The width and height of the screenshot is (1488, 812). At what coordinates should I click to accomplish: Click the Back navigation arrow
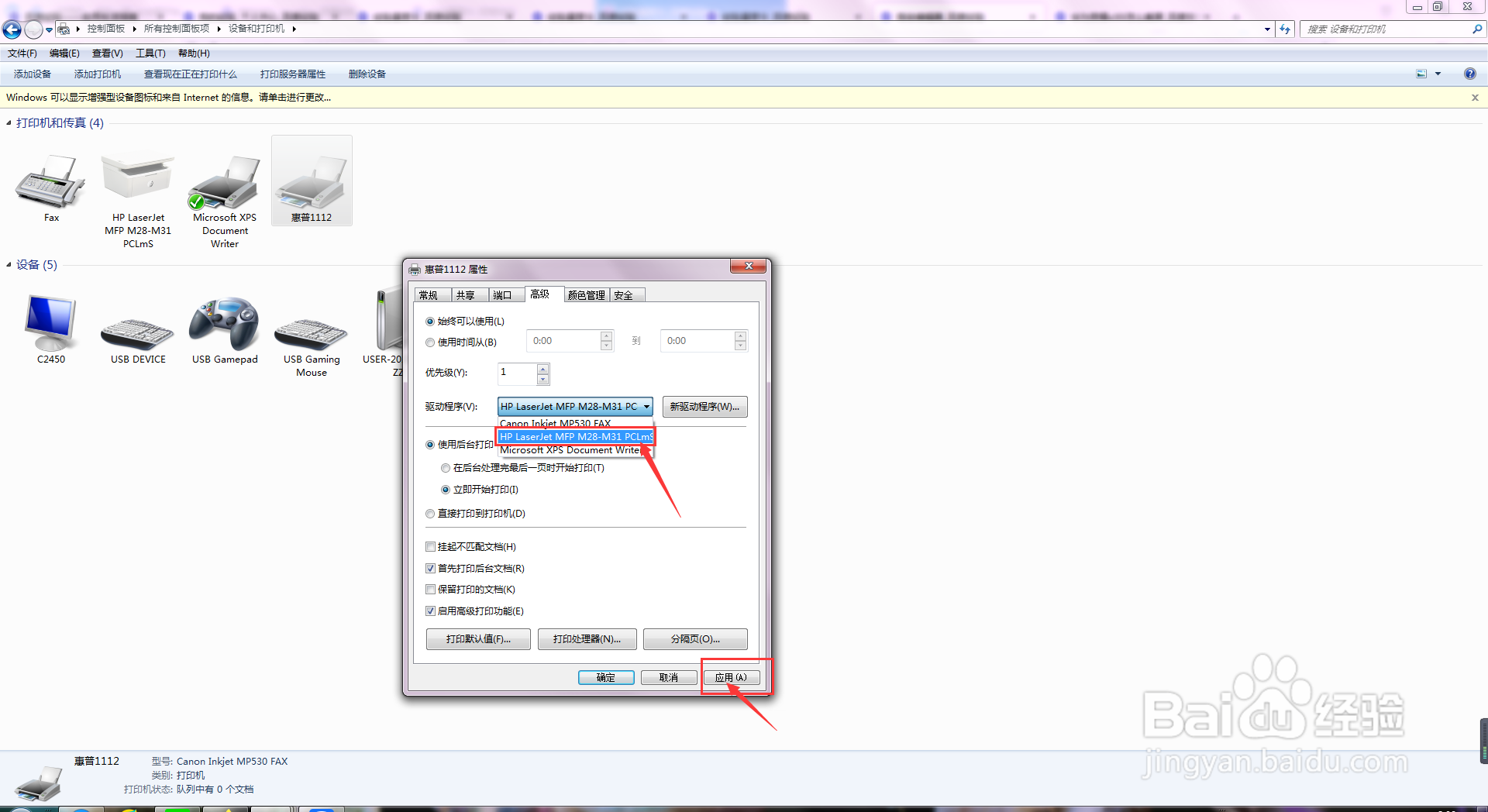coord(12,29)
